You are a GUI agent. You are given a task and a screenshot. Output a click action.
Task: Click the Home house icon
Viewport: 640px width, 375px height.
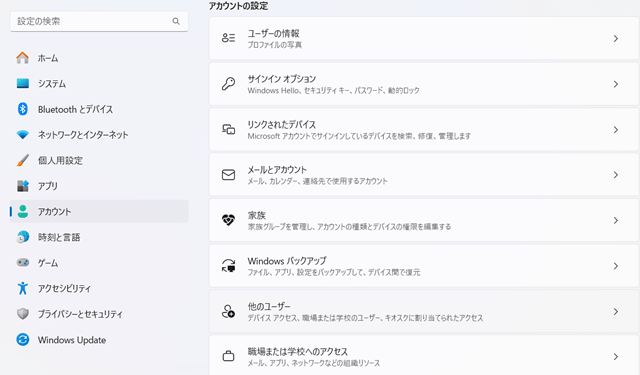click(x=22, y=58)
